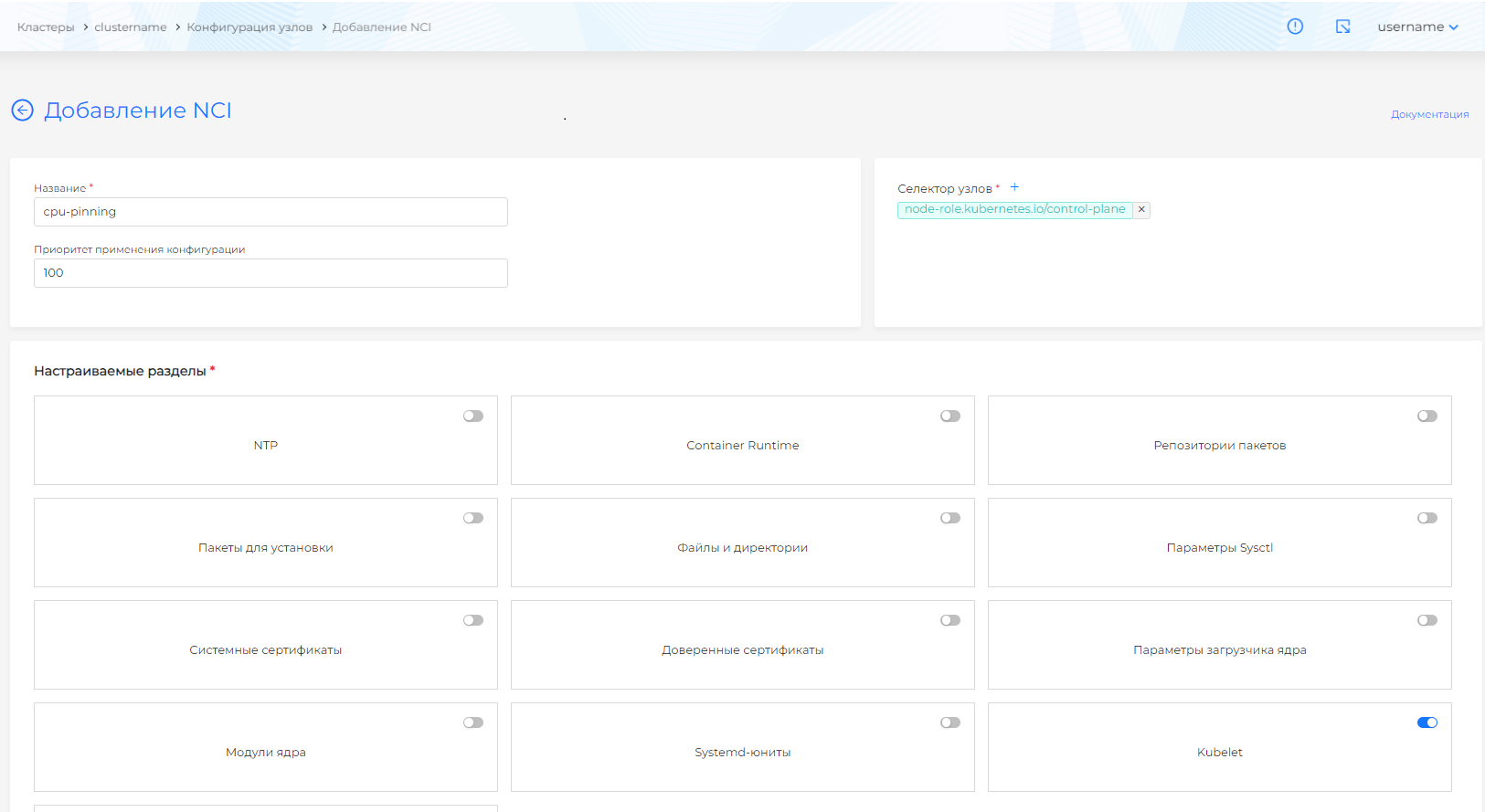This screenshot has width=1485, height=812.
Task: Turn on the Container Runtime toggle
Action: point(949,417)
